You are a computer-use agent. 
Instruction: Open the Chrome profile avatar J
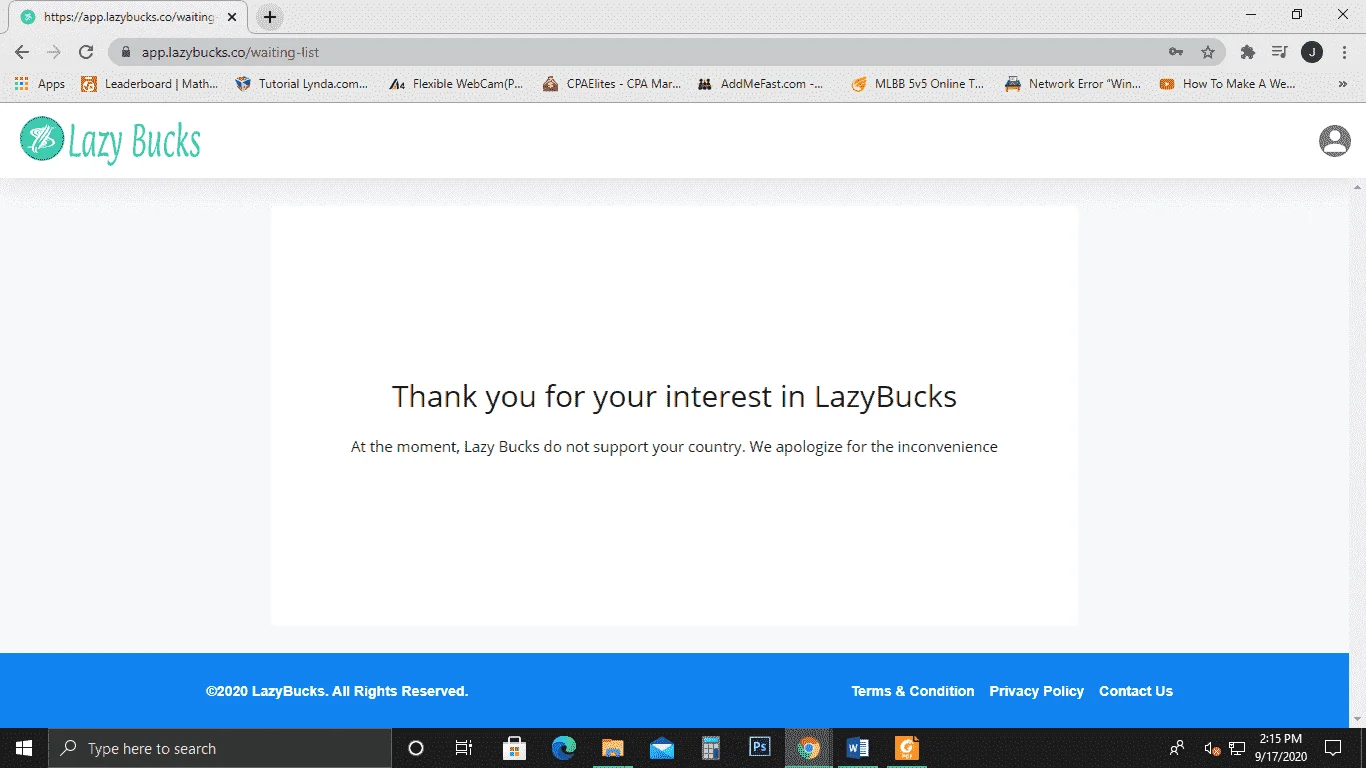click(x=1312, y=52)
